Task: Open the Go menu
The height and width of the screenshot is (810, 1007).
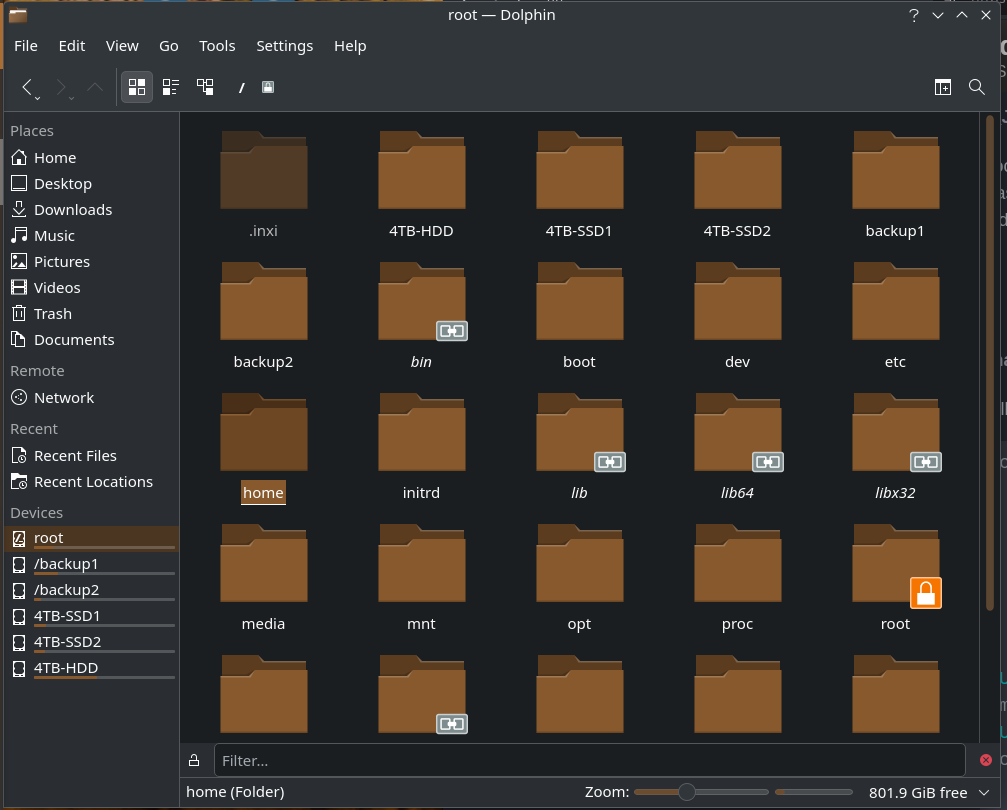Action: click(169, 46)
